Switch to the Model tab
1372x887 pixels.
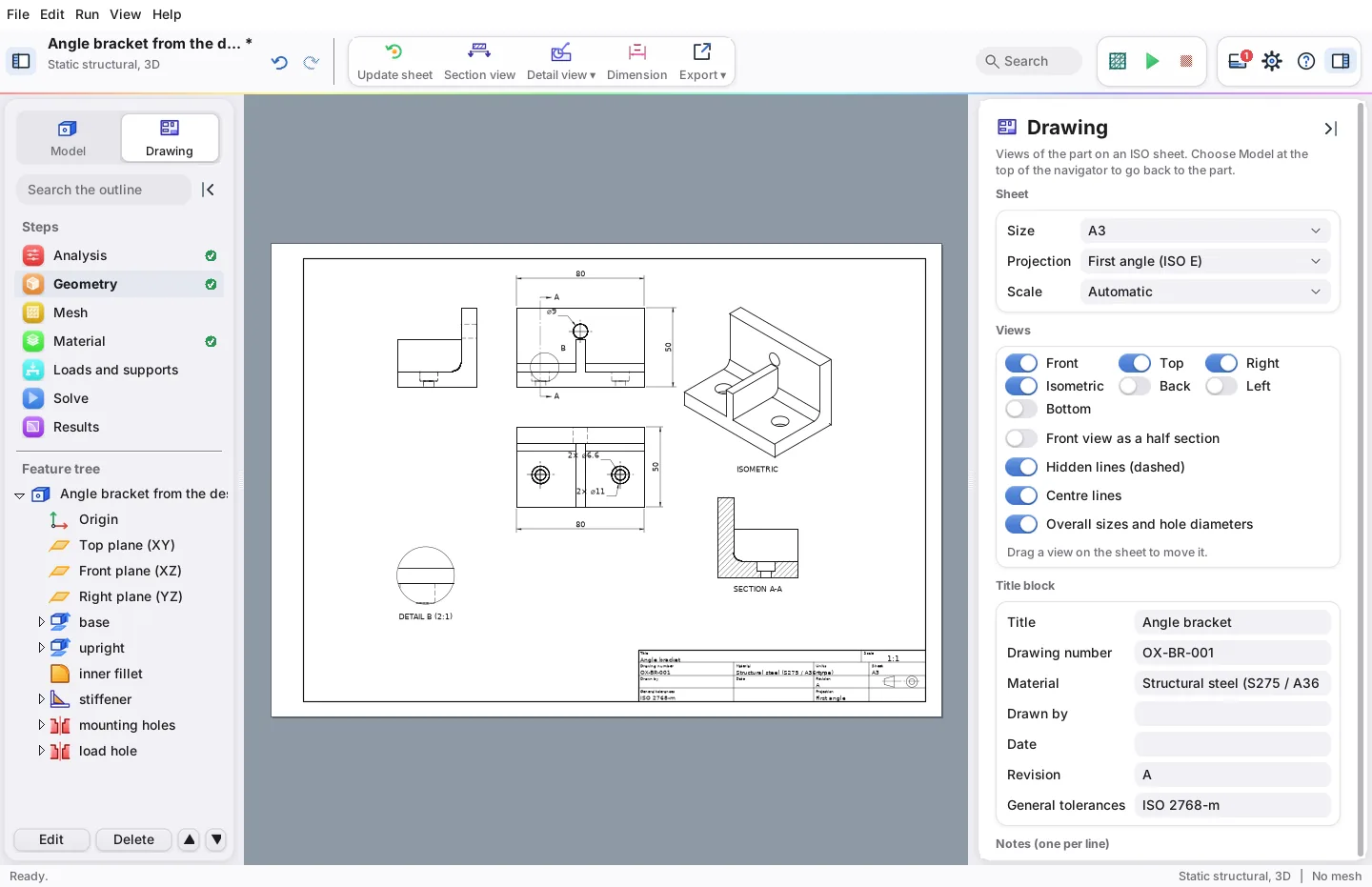(68, 138)
